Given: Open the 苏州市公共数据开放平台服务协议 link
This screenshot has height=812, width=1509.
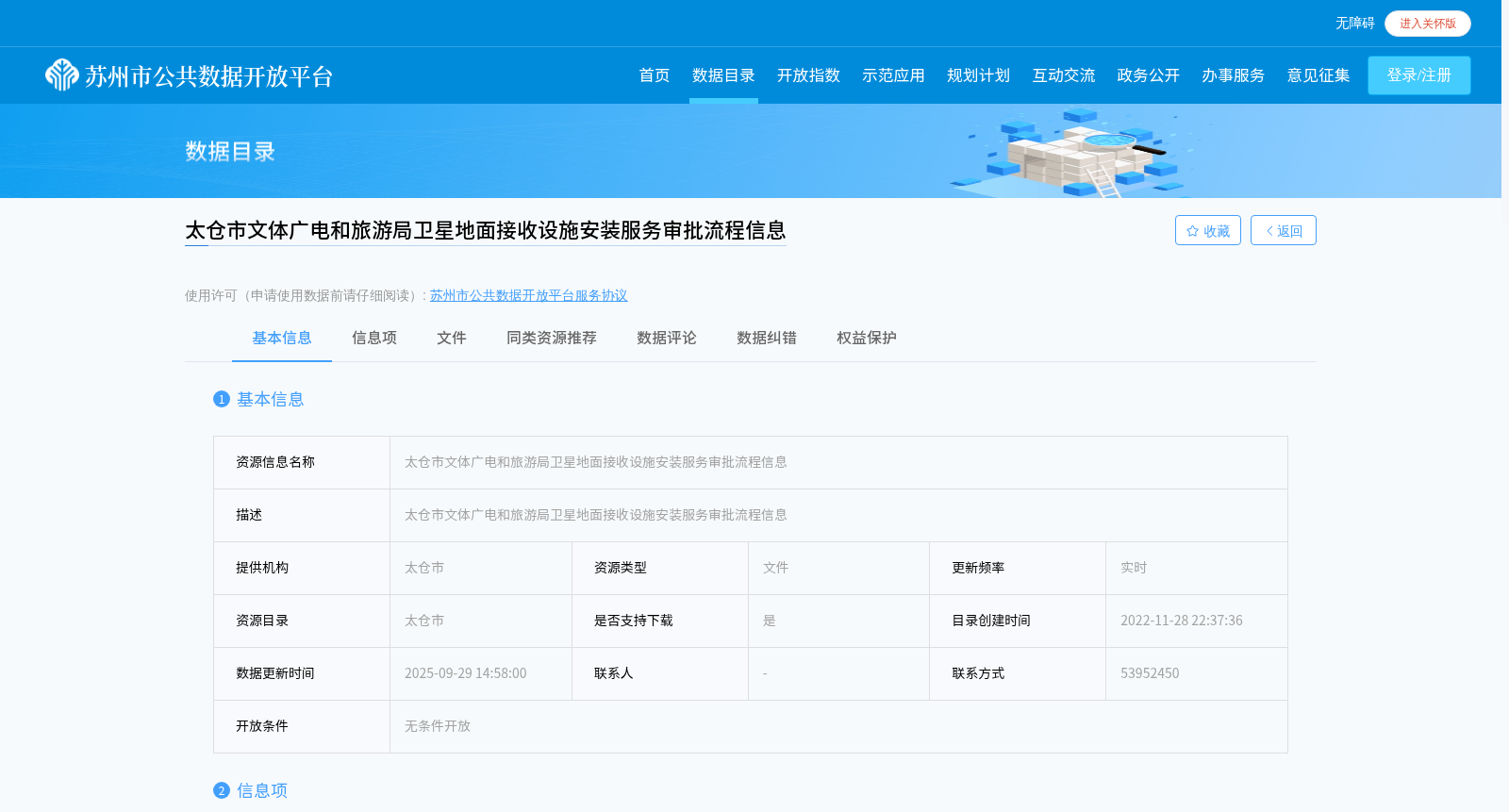Looking at the screenshot, I should point(528,295).
